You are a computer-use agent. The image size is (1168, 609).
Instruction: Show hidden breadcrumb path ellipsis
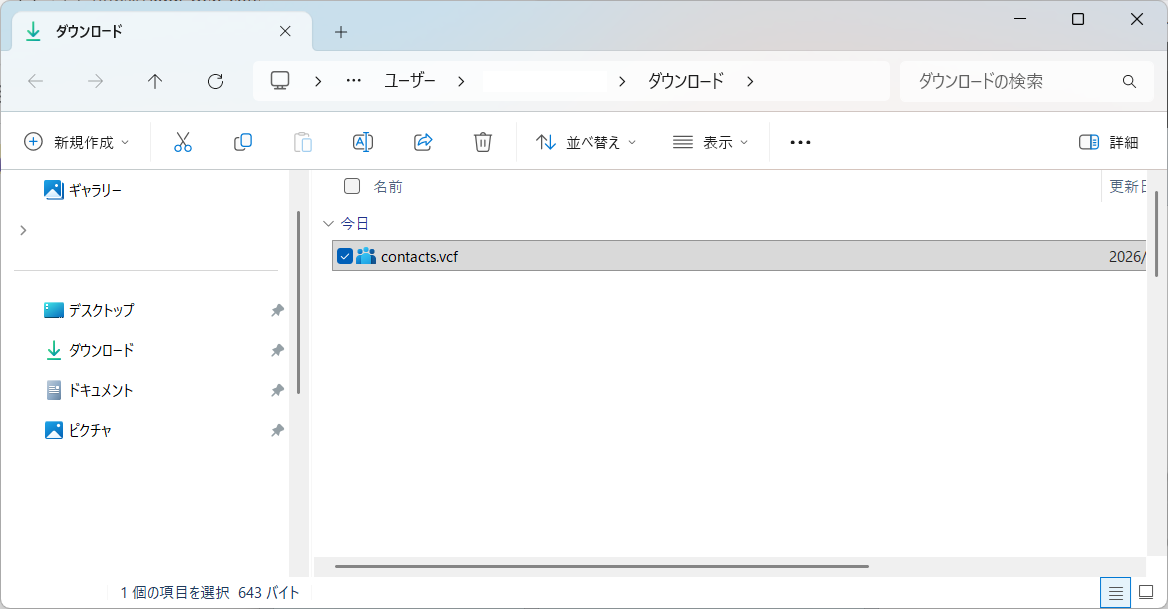[x=354, y=80]
